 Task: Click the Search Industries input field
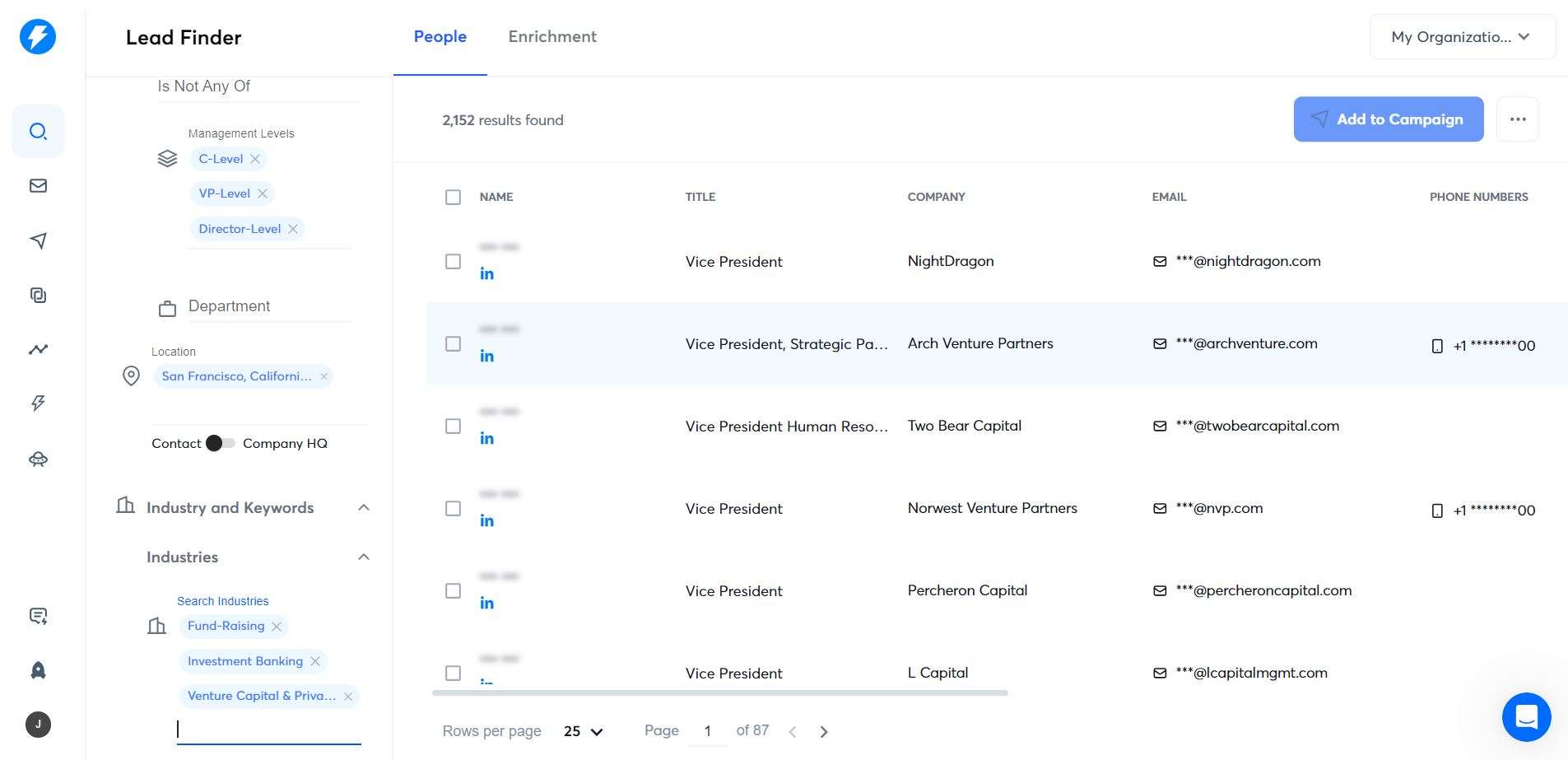(x=269, y=730)
